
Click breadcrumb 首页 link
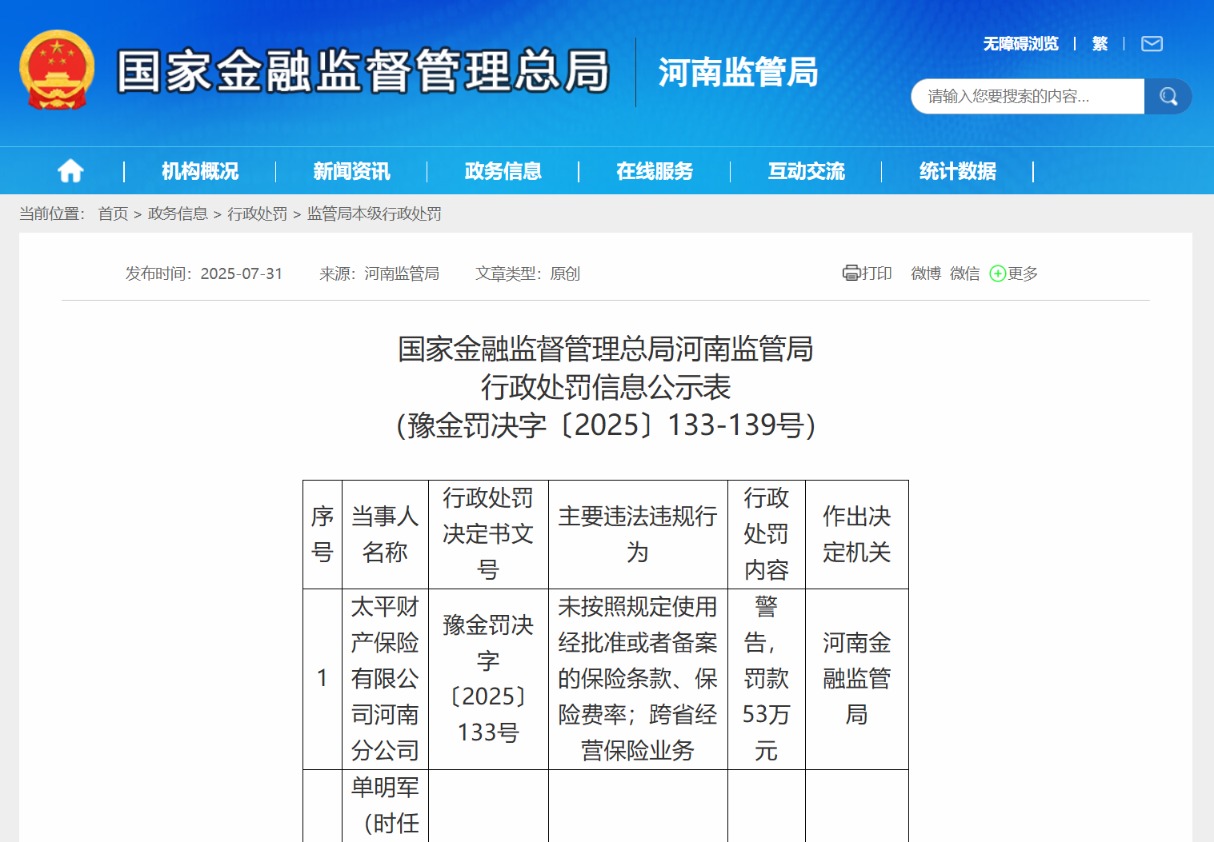(113, 214)
